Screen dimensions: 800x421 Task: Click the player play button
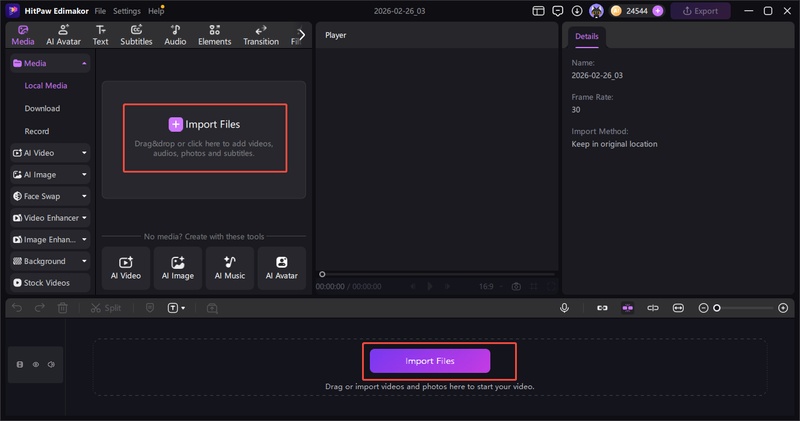430,286
